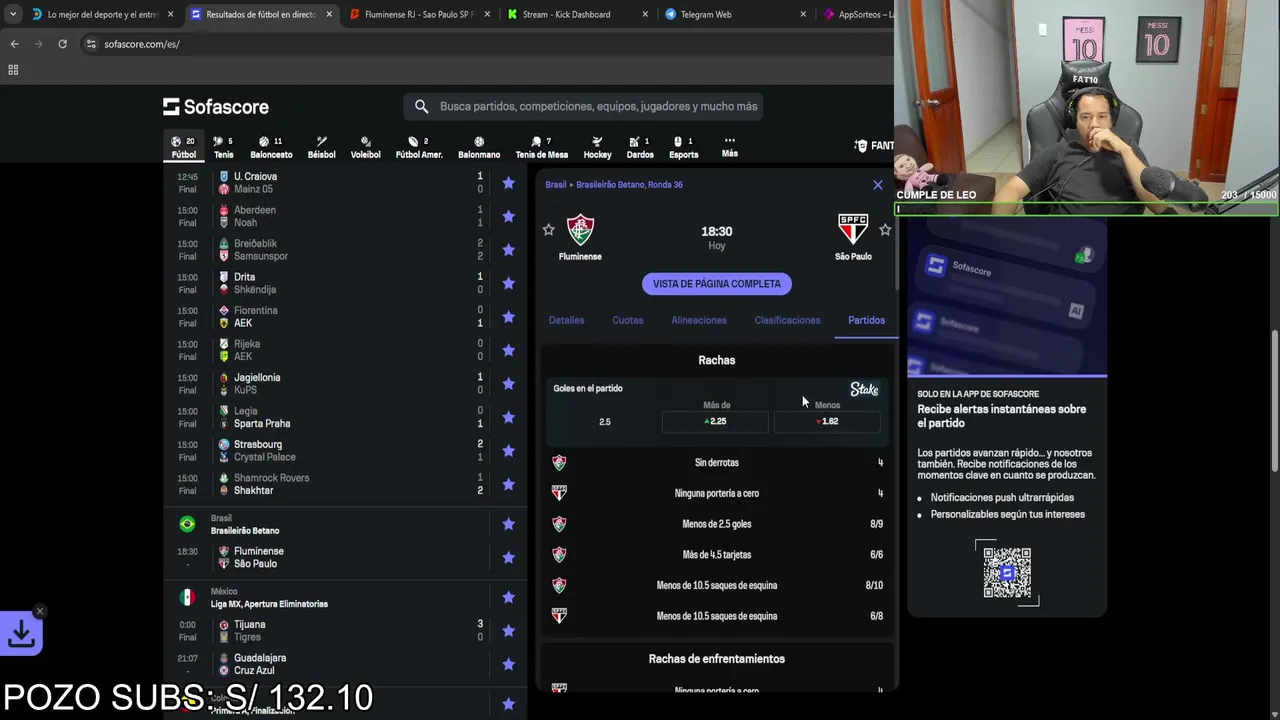Click the download overlay icon
This screenshot has height=720, width=1280.
[x=21, y=634]
